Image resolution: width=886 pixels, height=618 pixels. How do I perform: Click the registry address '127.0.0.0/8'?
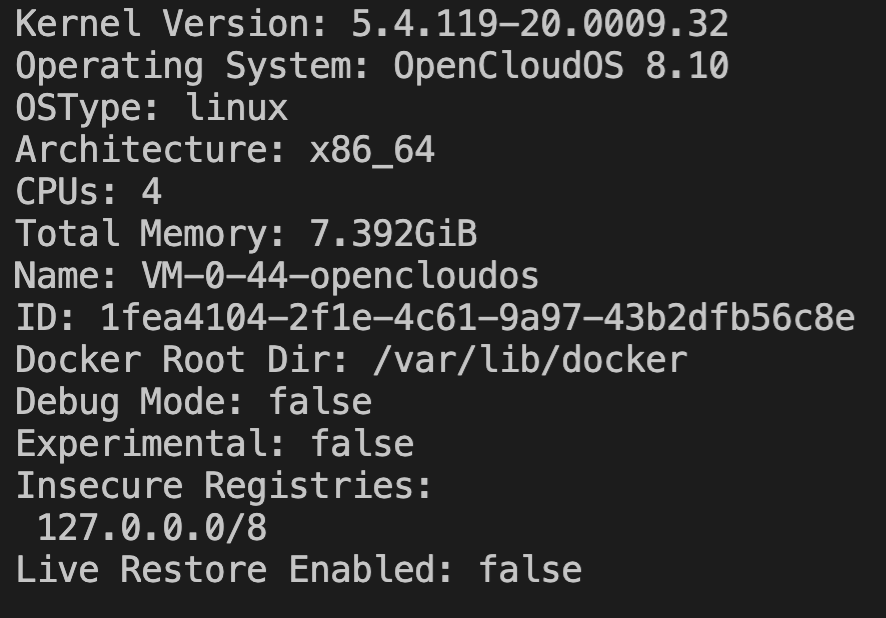(x=152, y=528)
